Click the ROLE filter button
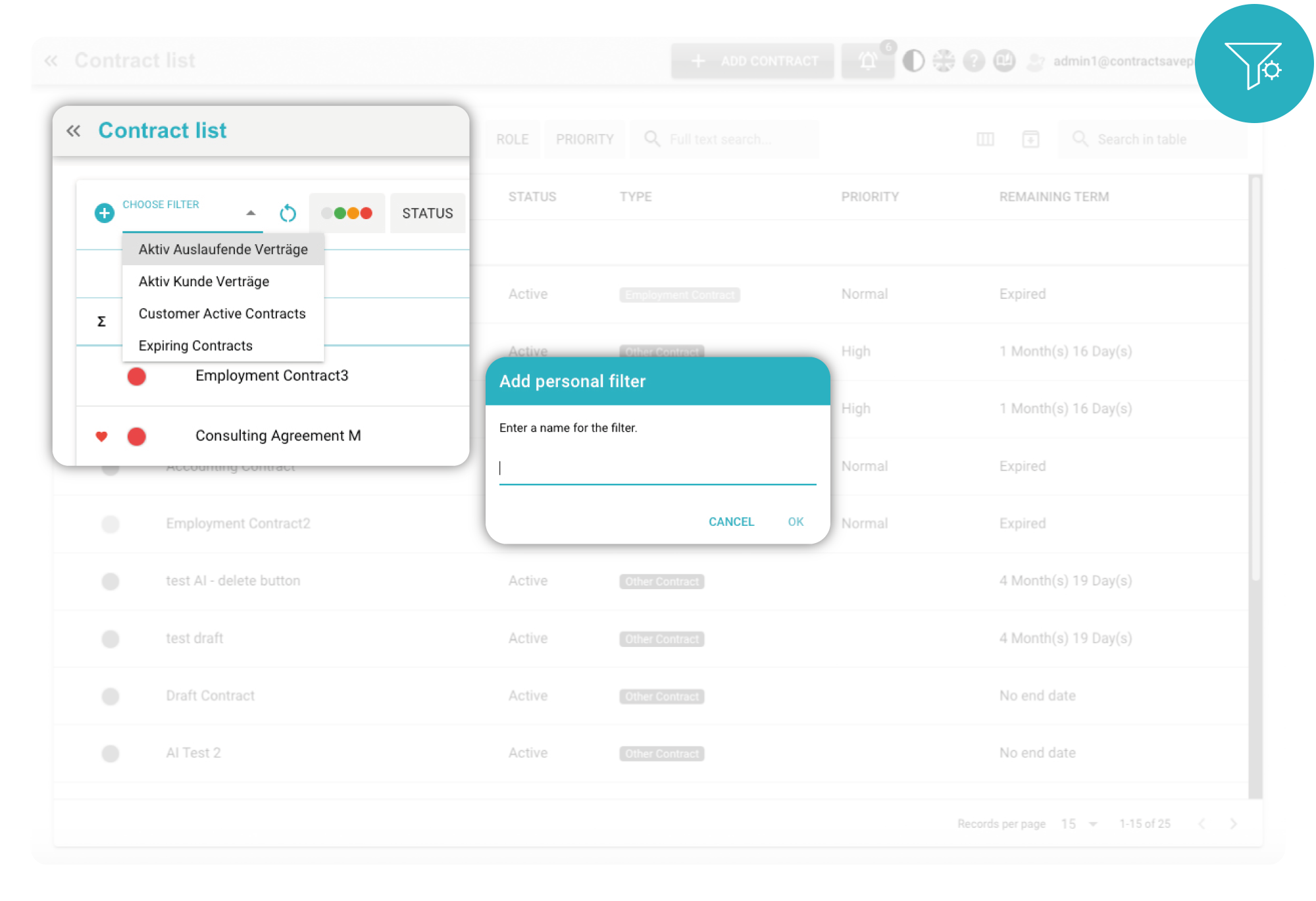 (513, 140)
